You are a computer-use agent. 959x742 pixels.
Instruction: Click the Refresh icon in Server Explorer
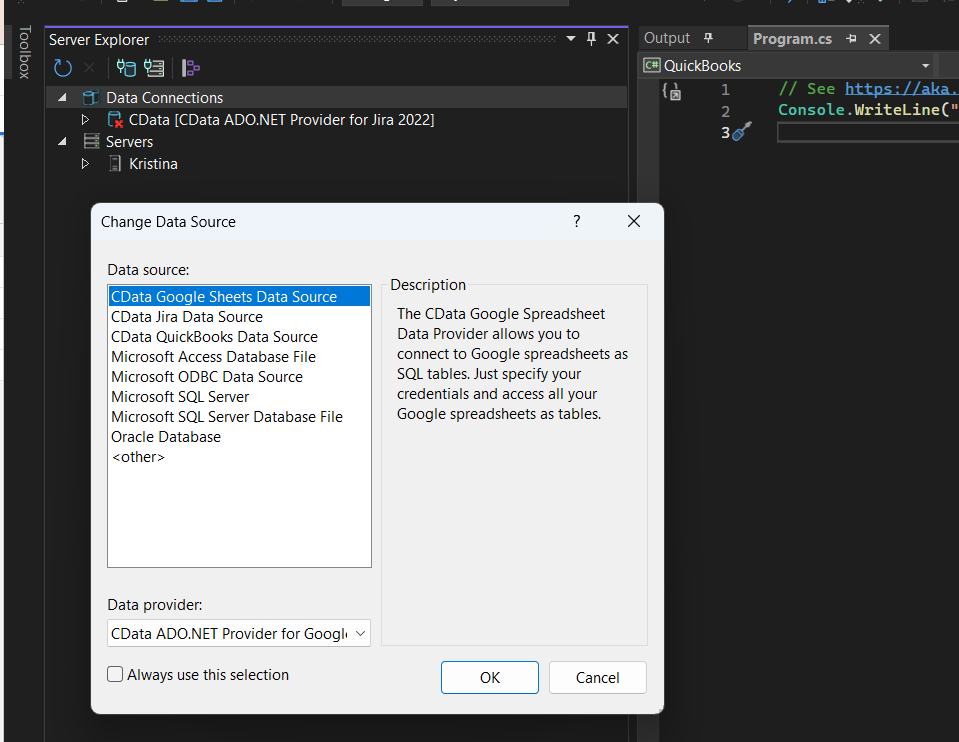pyautogui.click(x=63, y=68)
